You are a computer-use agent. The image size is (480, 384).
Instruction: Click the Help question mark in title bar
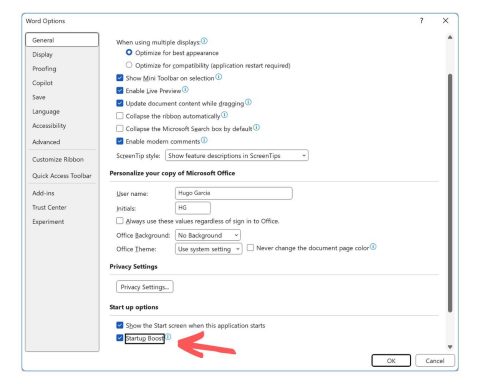421,21
